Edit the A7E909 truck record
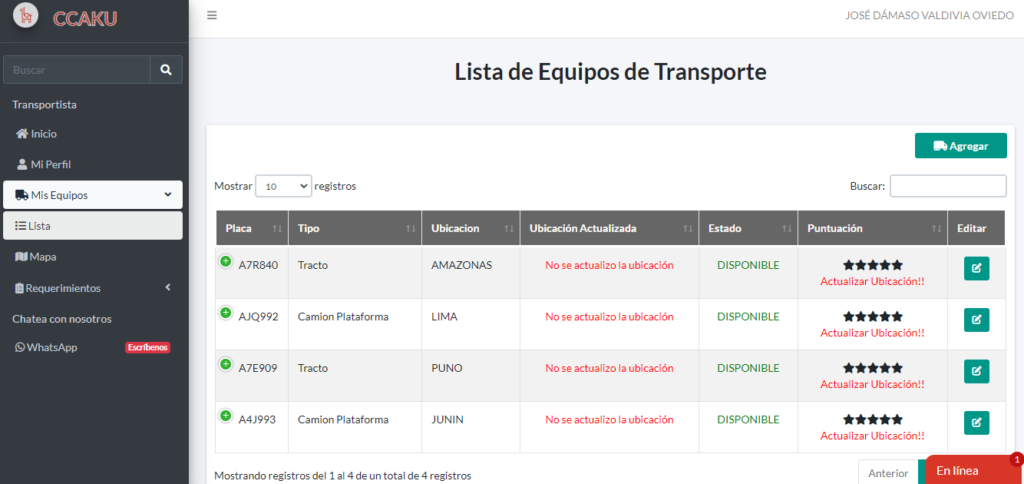This screenshot has height=484, width=1024. pos(976,371)
